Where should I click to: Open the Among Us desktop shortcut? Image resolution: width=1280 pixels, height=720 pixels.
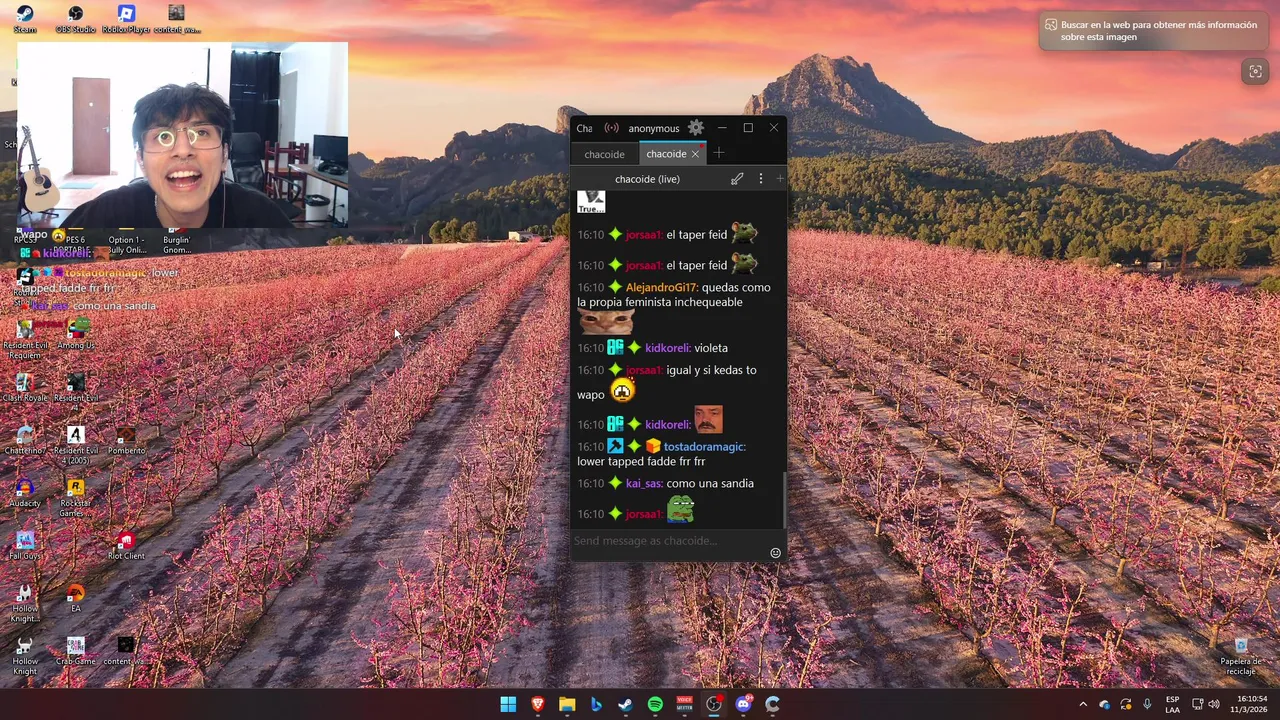76,334
